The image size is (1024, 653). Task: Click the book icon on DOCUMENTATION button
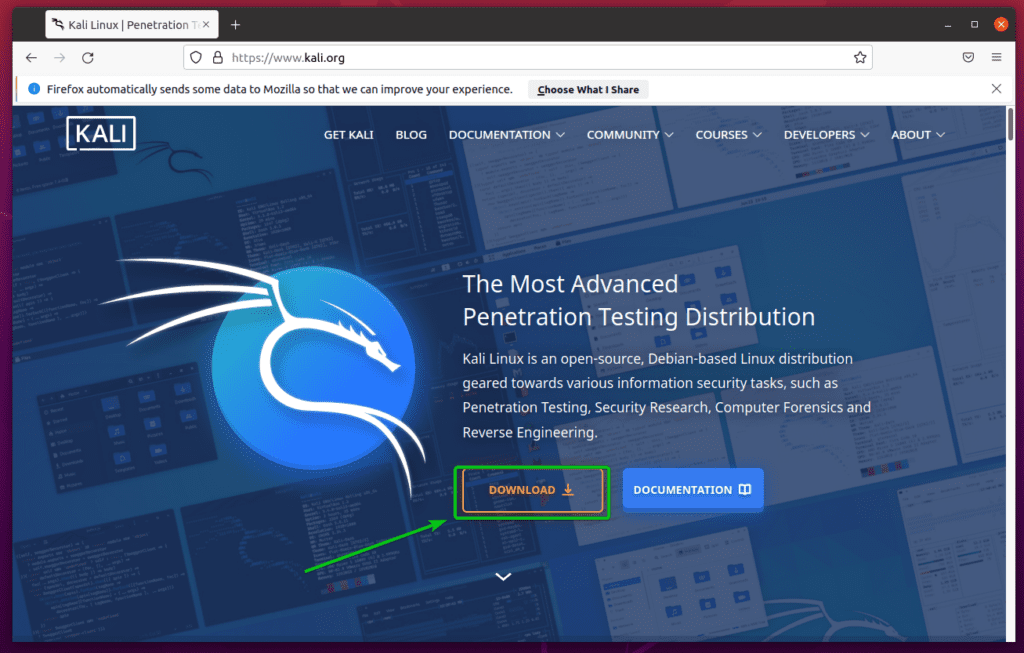pos(745,489)
